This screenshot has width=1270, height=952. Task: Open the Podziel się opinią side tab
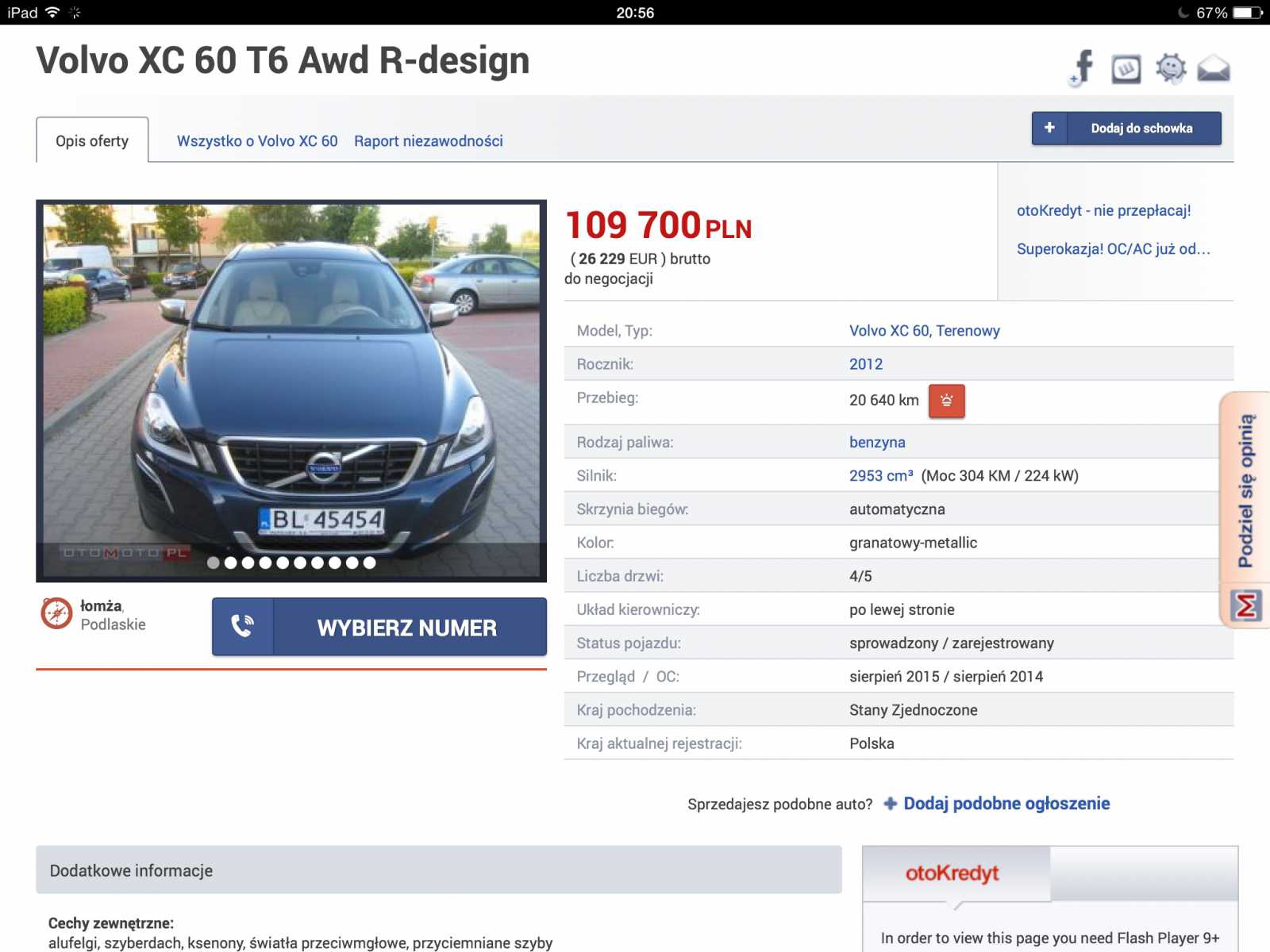tap(1245, 490)
